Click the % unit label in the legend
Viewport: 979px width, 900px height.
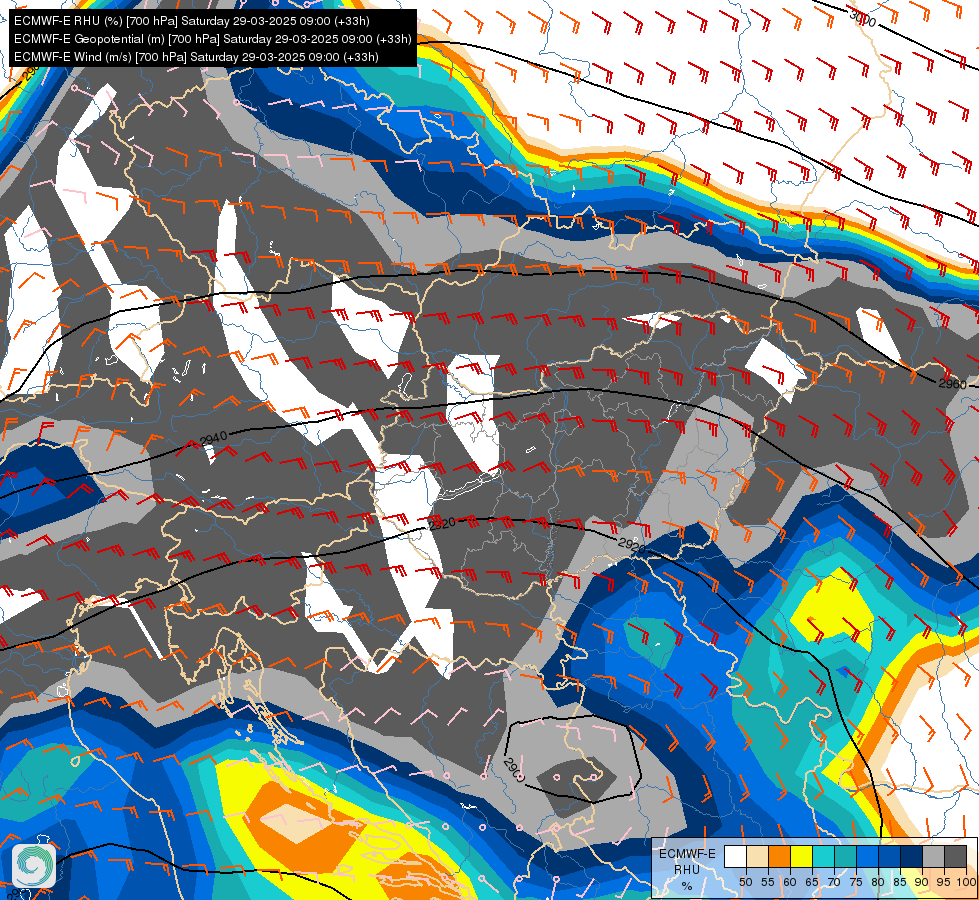(x=687, y=886)
